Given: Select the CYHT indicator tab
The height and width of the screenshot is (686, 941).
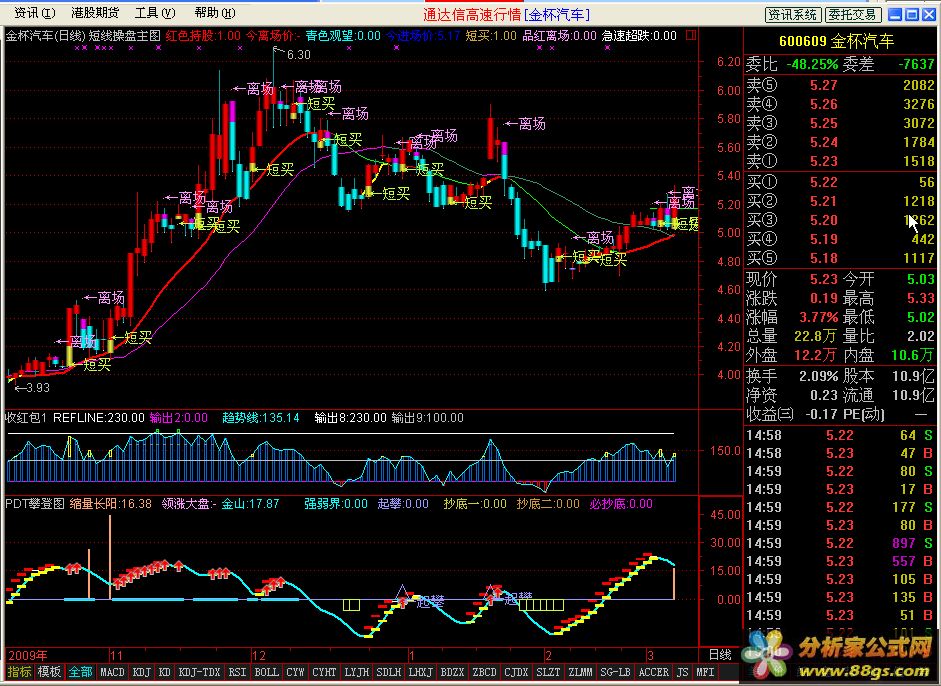Looking at the screenshot, I should click(324, 672).
